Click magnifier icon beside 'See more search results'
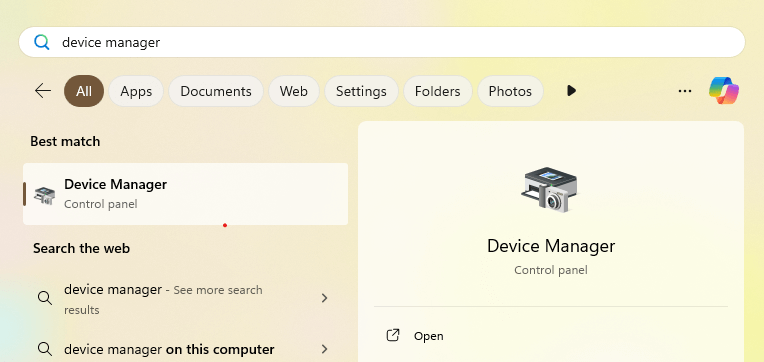The height and width of the screenshot is (362, 764). [x=45, y=298]
